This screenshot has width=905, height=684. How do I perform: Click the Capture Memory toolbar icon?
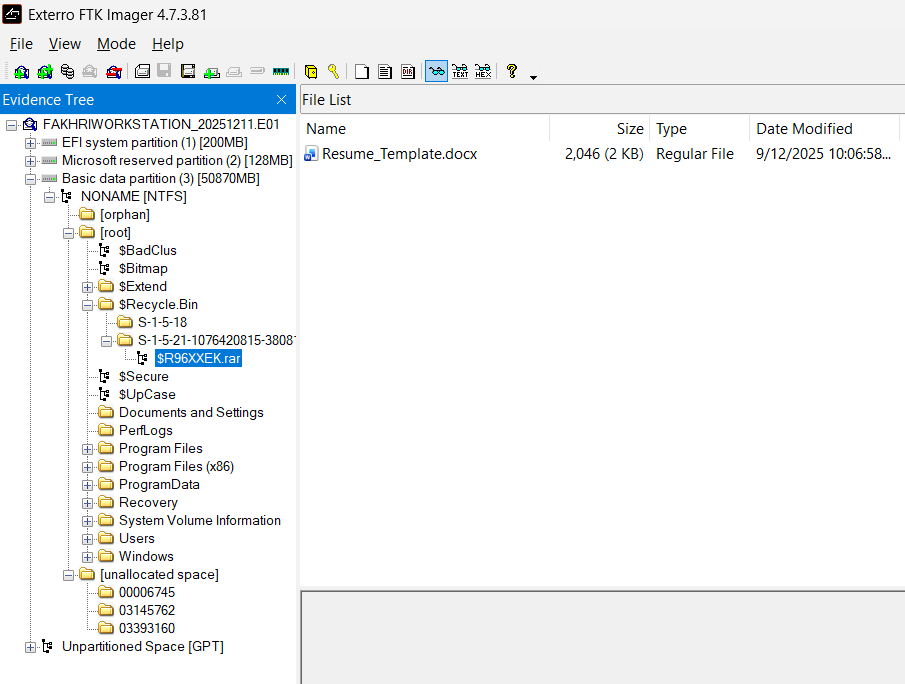coord(281,72)
